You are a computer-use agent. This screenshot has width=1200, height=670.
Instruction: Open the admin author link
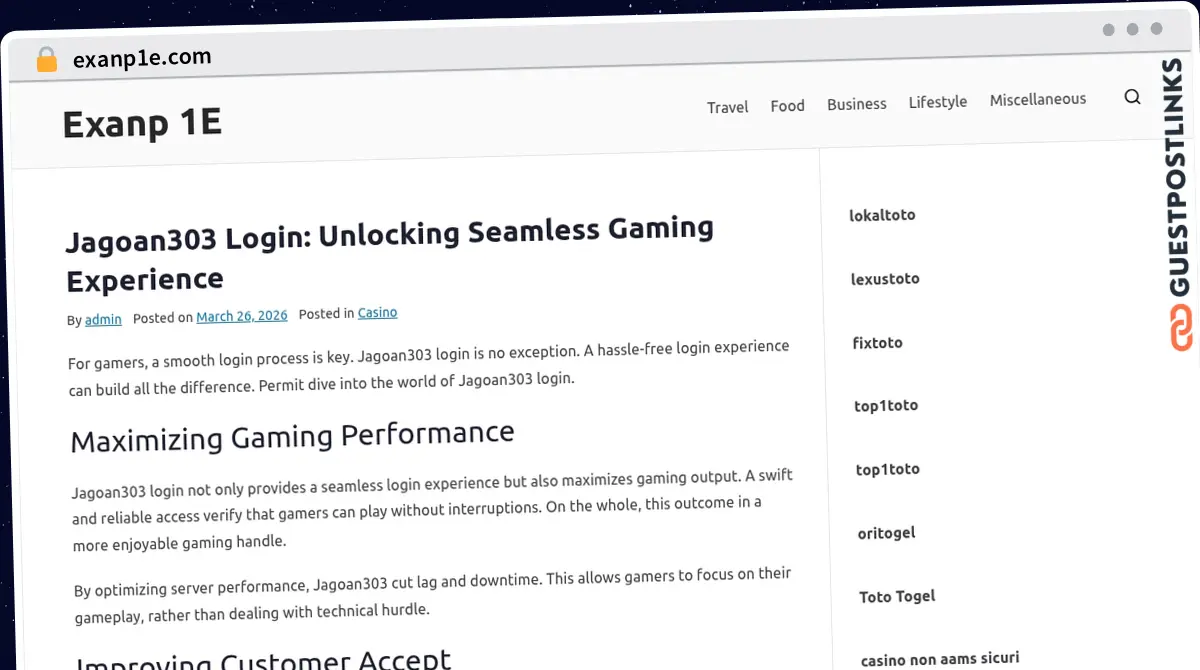(x=103, y=320)
